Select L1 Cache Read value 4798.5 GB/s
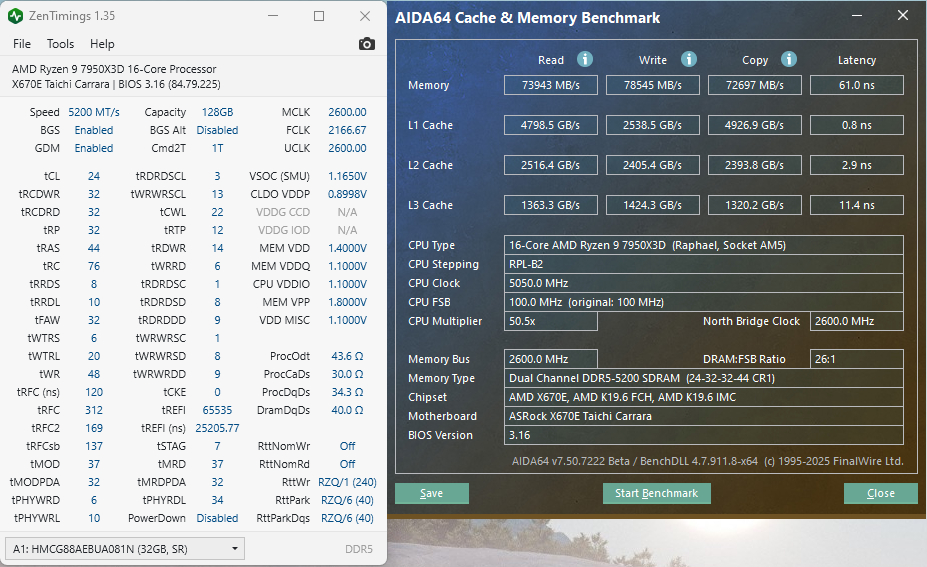This screenshot has height=567, width=927. pyautogui.click(x=550, y=125)
